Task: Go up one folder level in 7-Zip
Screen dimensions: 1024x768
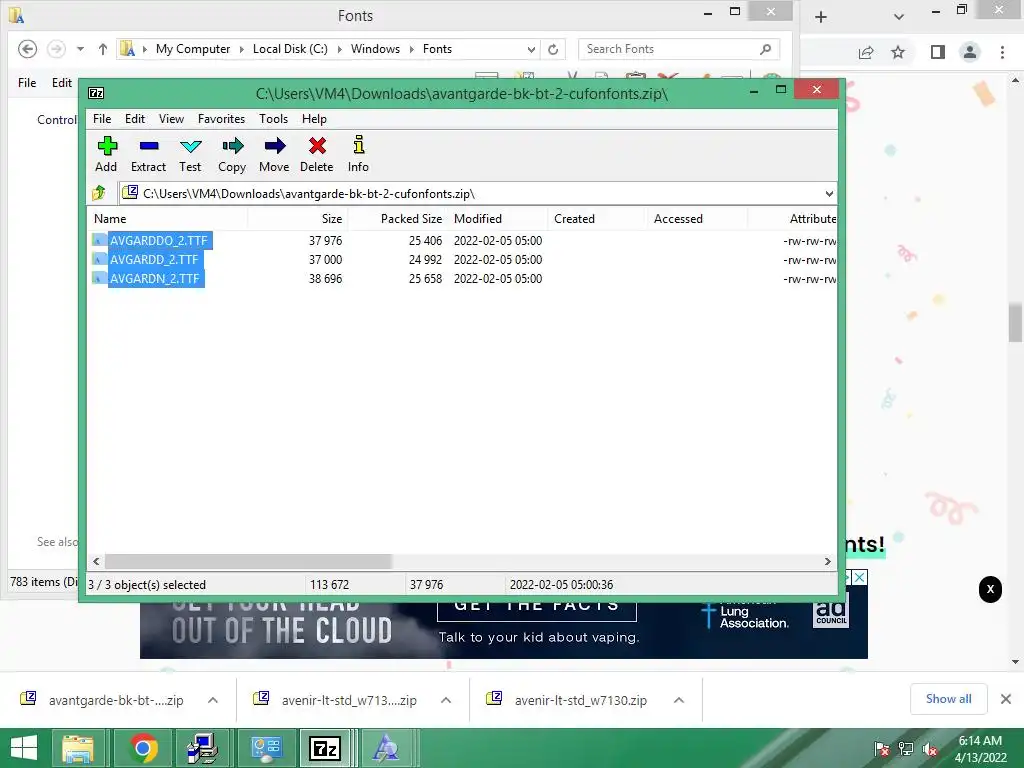Action: [99, 193]
